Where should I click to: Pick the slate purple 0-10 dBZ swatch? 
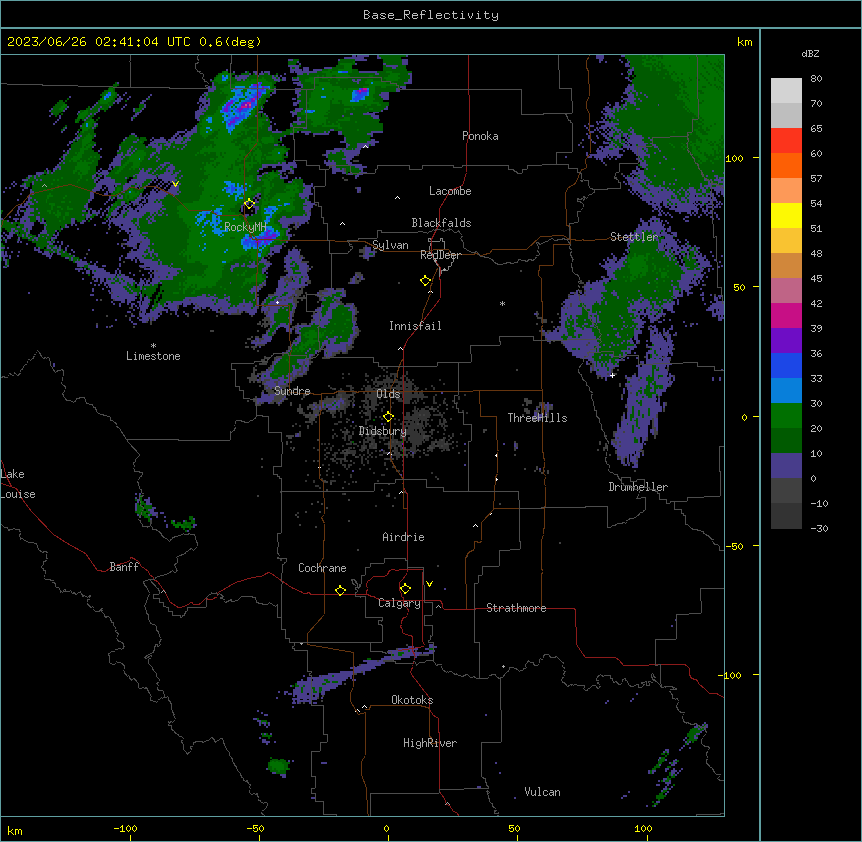click(x=786, y=466)
